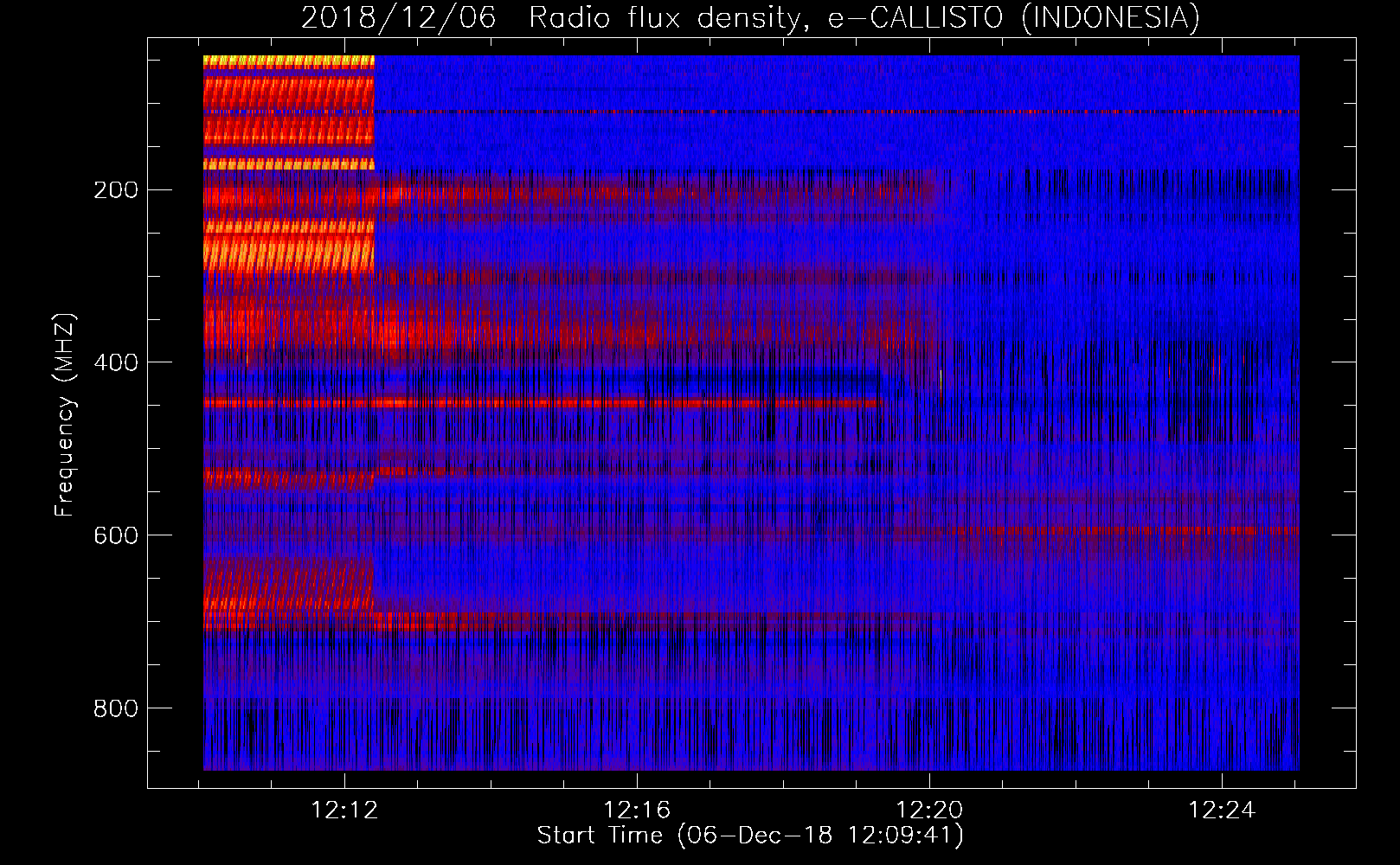Click the 200 frequency tick label
Screen dimensions: 1400x865
click(116, 189)
